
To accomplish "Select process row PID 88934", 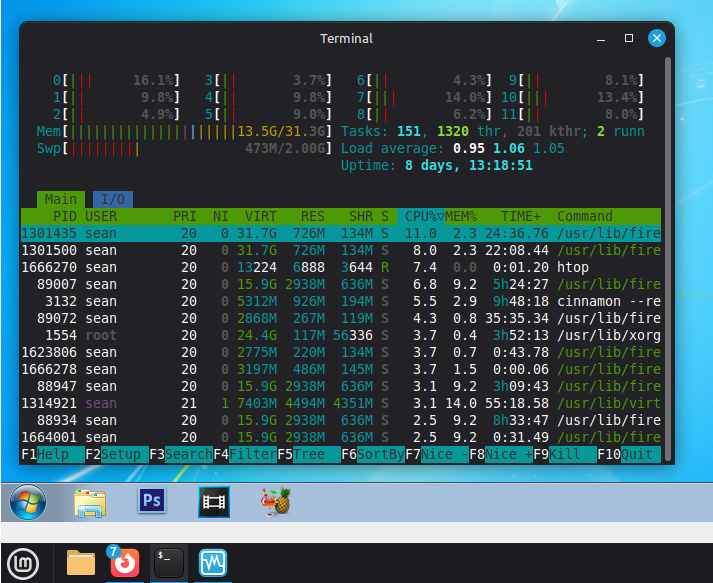I will tap(341, 421).
